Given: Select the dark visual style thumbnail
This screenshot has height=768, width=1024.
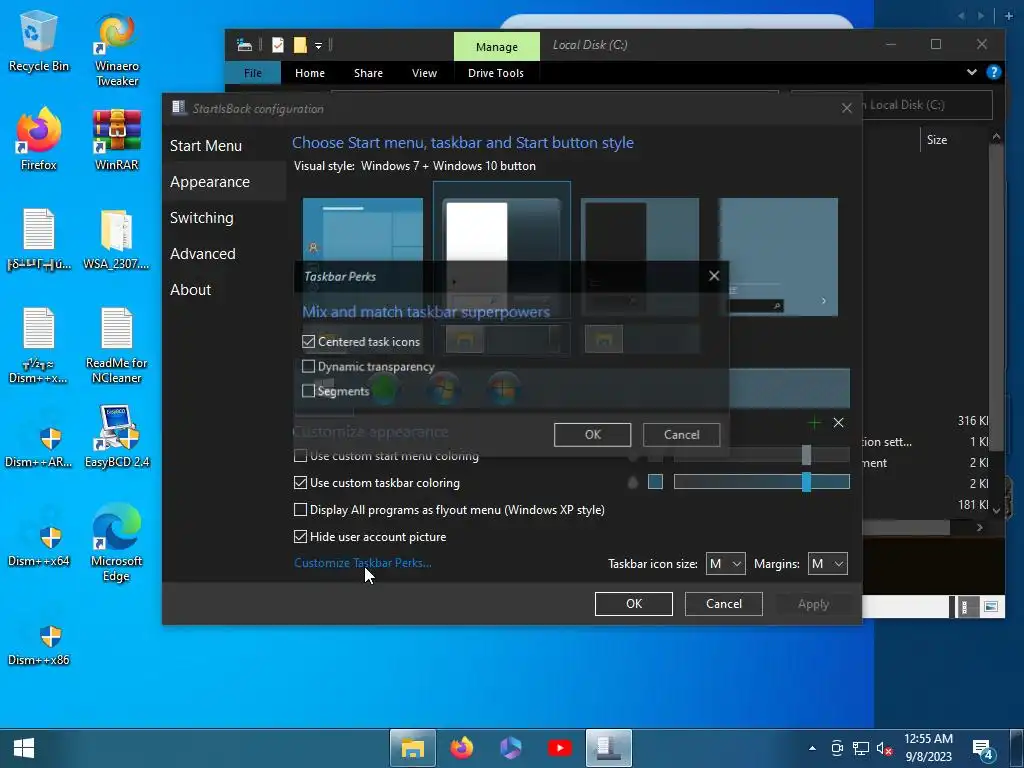Looking at the screenshot, I should (x=640, y=256).
